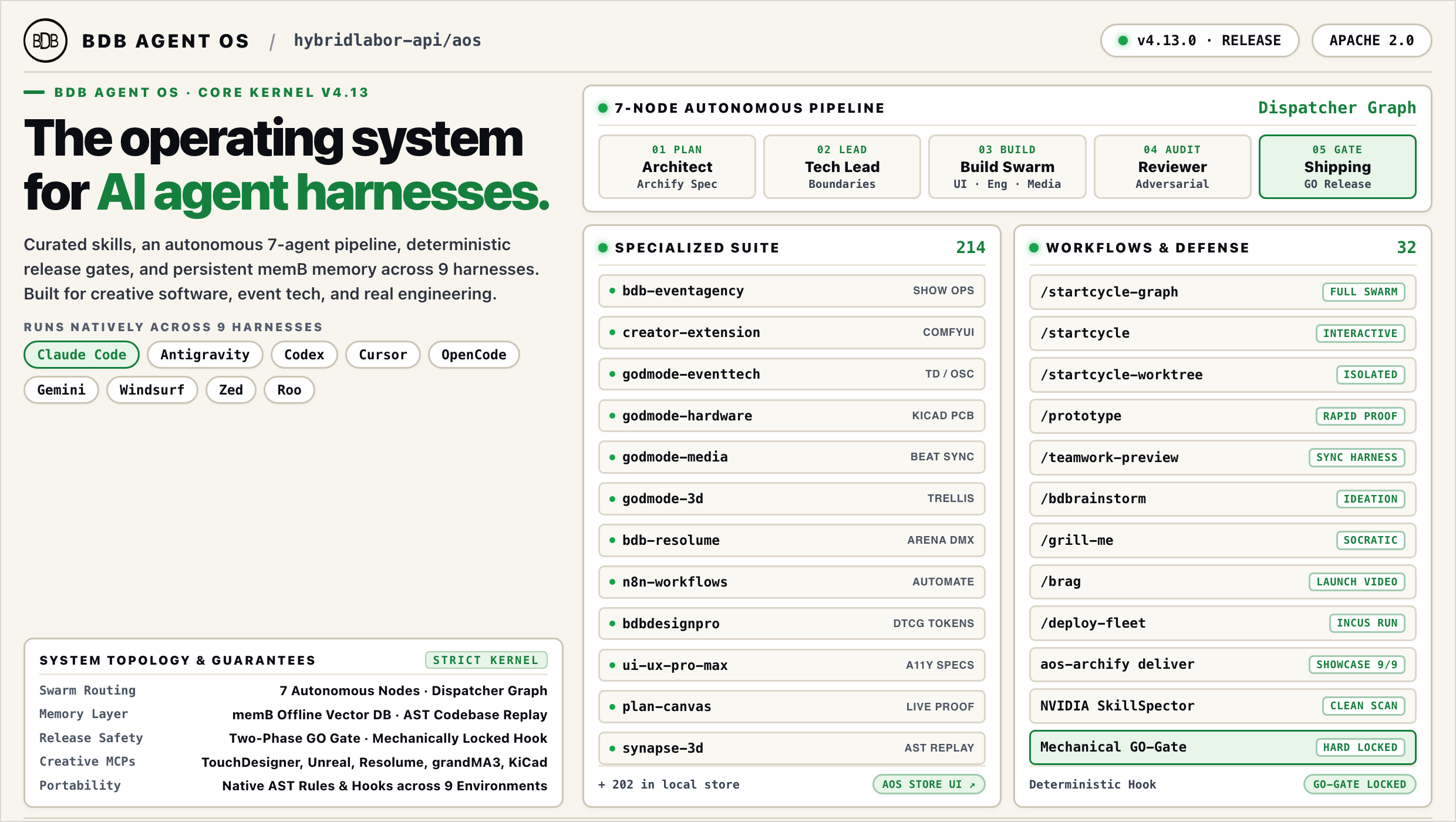Select the Claude Code harness chip
This screenshot has width=1456, height=822.
click(82, 355)
